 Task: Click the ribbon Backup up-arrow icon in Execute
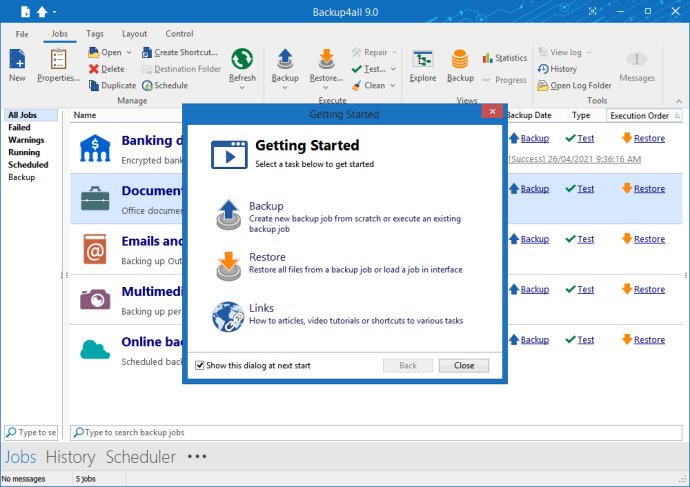point(285,59)
